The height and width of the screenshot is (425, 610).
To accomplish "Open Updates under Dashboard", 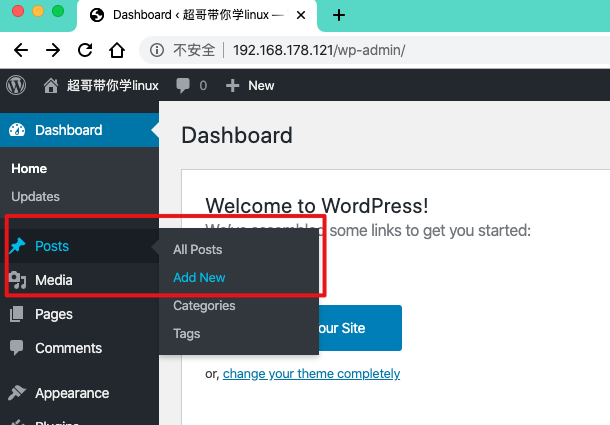I will (x=35, y=197).
